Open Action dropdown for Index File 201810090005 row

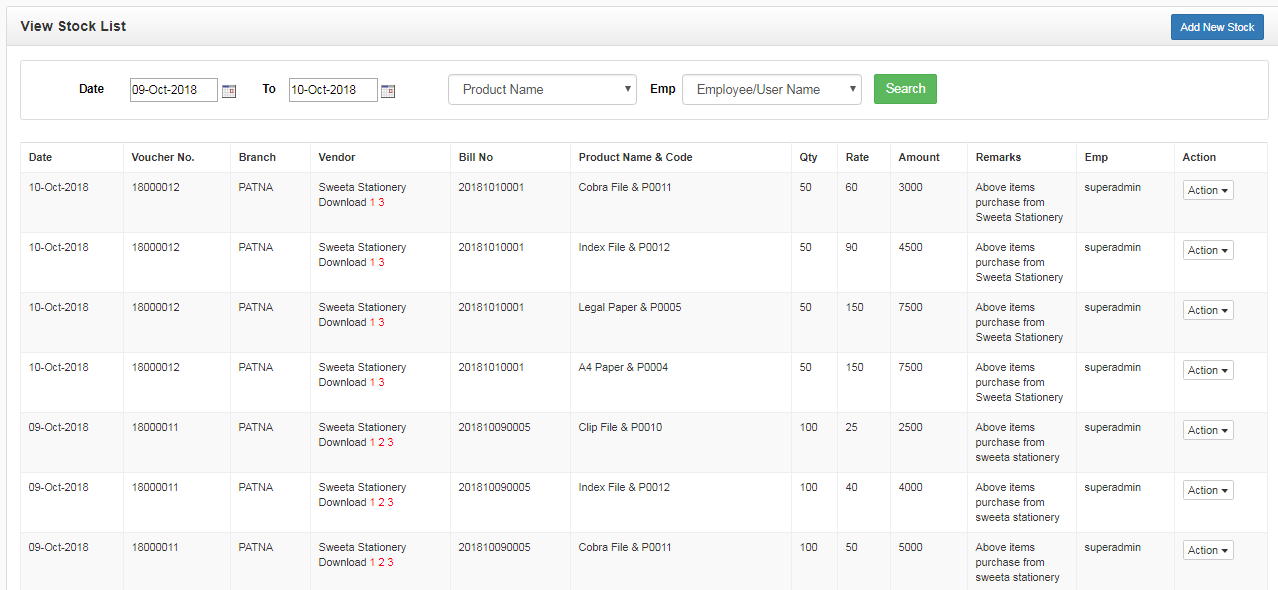(1208, 490)
